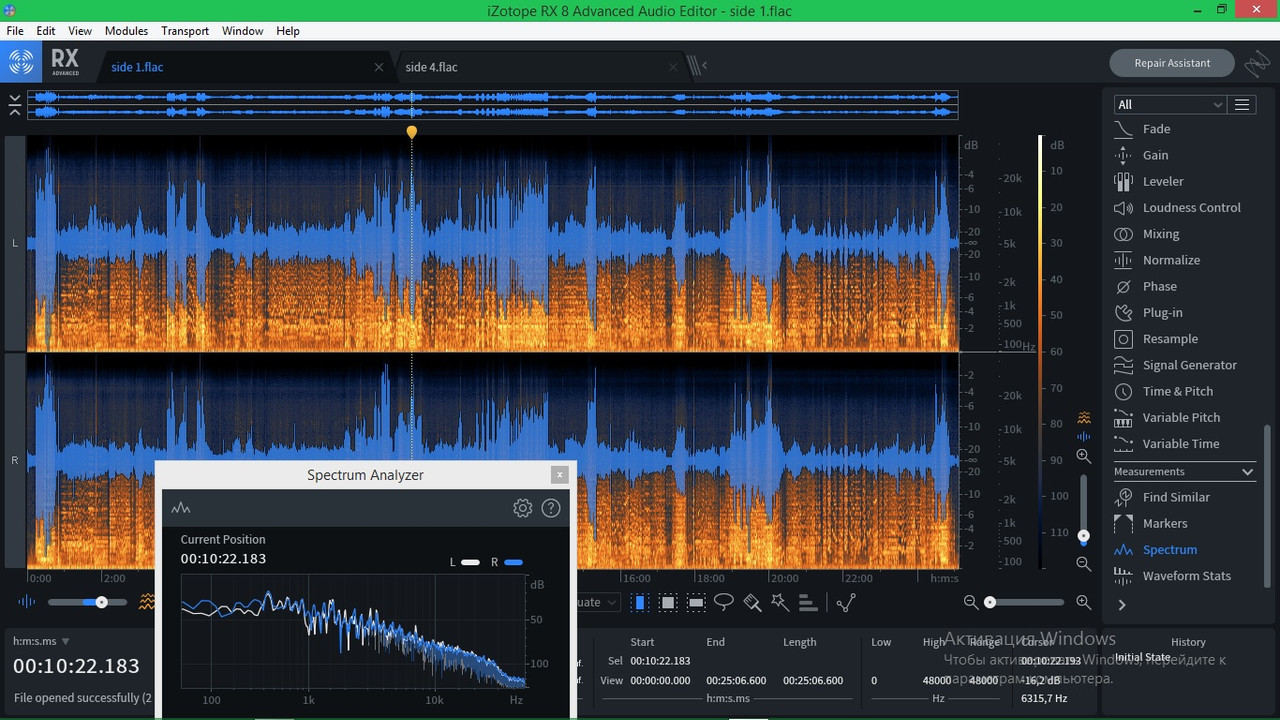
Task: Zoom in vertically with magnifier
Action: coord(1083,456)
